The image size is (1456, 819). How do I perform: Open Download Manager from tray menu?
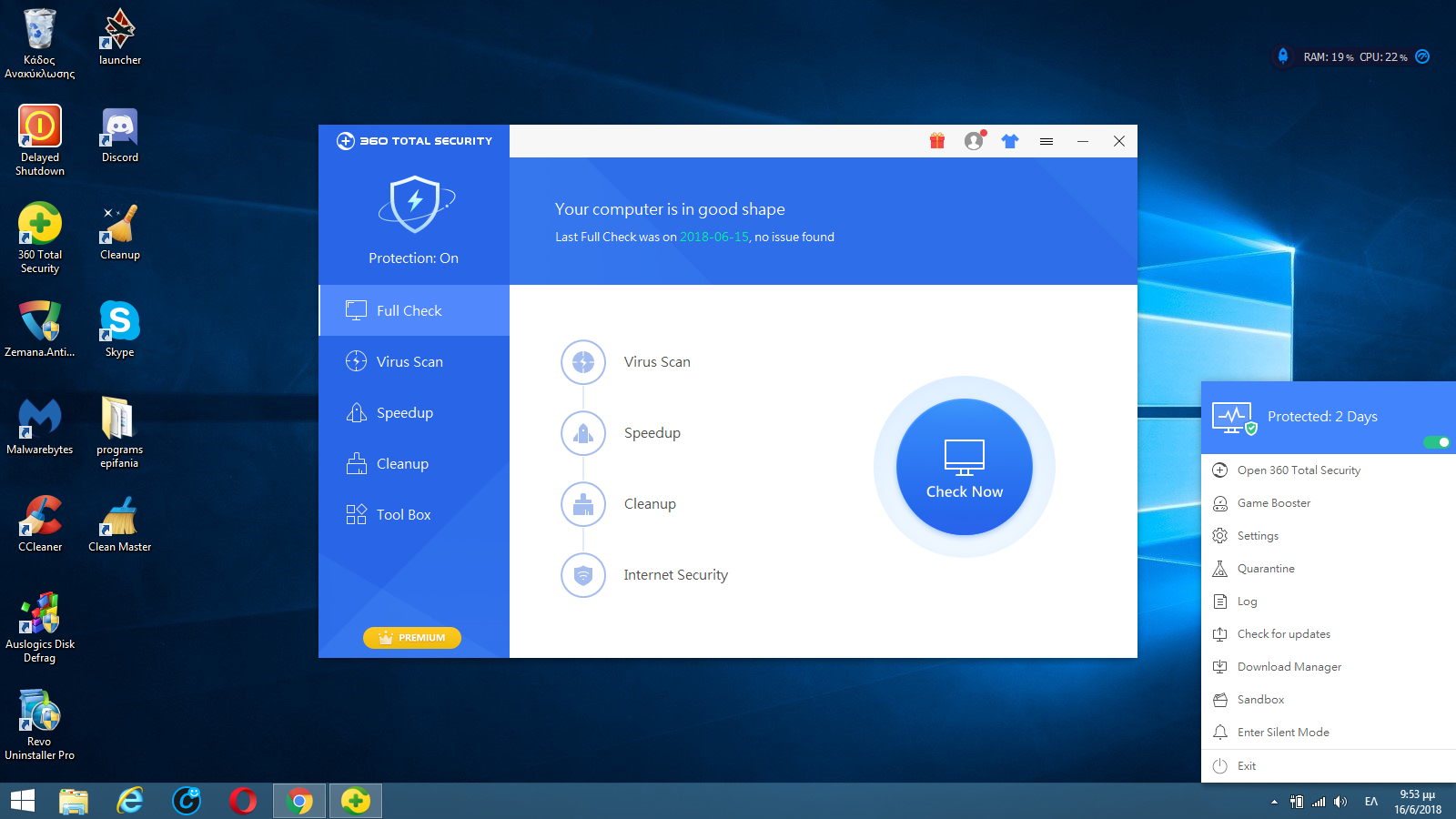(x=1329, y=667)
